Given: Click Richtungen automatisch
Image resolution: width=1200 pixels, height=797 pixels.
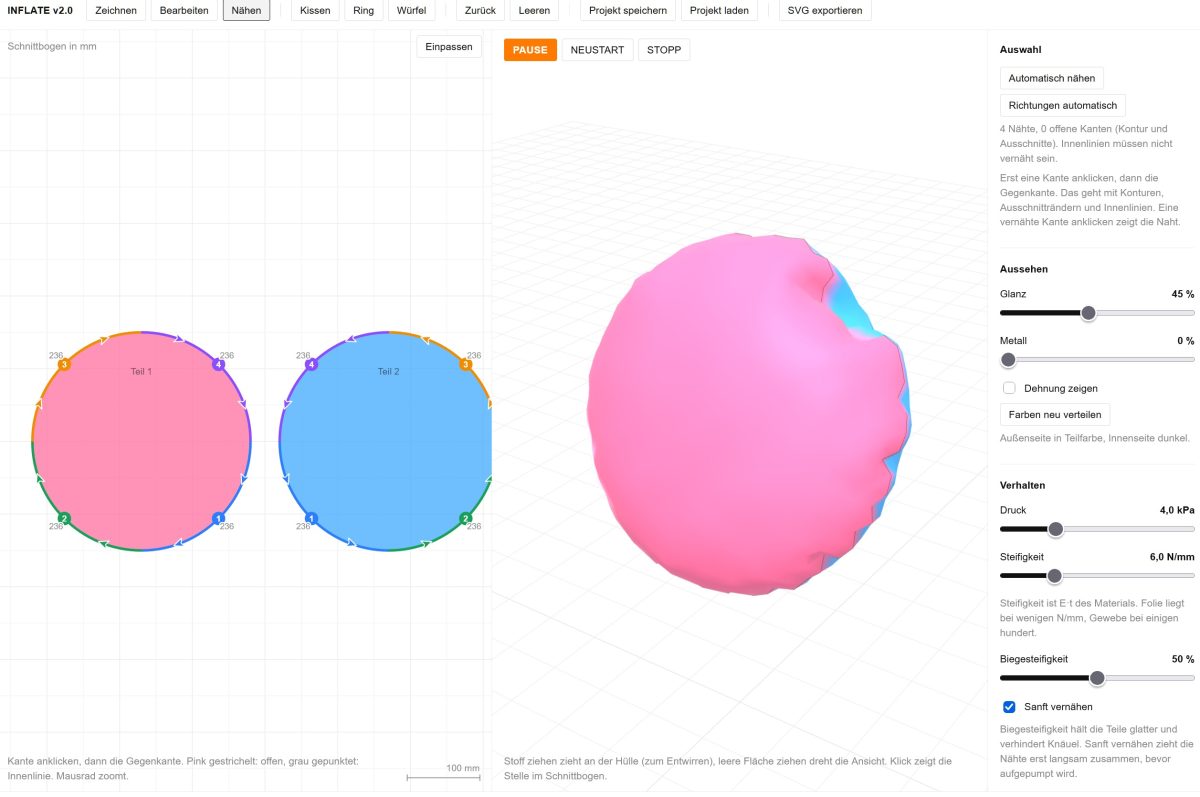Looking at the screenshot, I should coord(1062,105).
